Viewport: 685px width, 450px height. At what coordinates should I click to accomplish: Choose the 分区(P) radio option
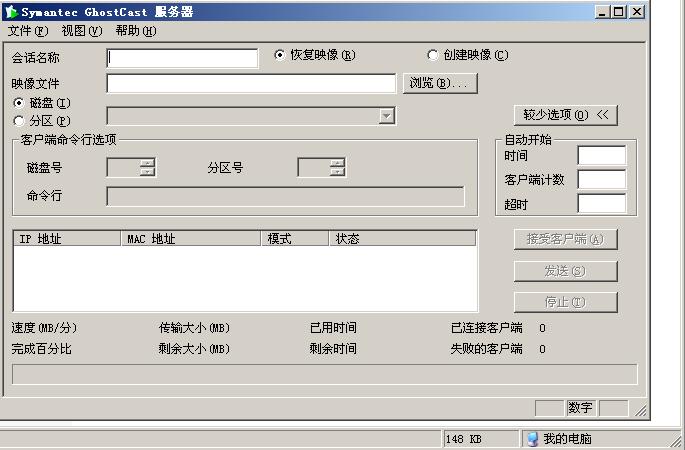[19, 121]
